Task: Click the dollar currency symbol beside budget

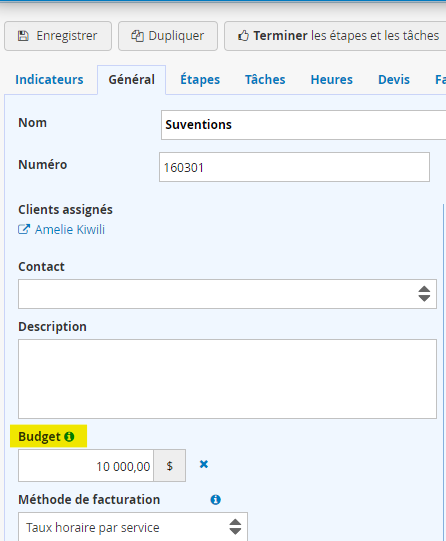Action: pos(169,466)
